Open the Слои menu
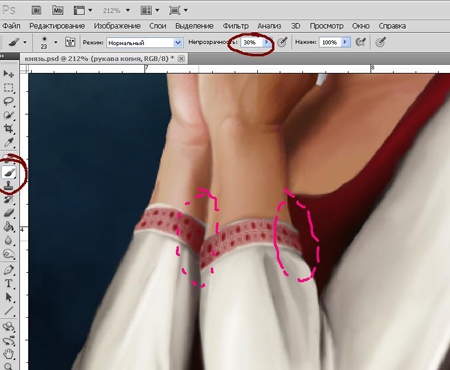This screenshot has height=370, width=450. click(158, 26)
